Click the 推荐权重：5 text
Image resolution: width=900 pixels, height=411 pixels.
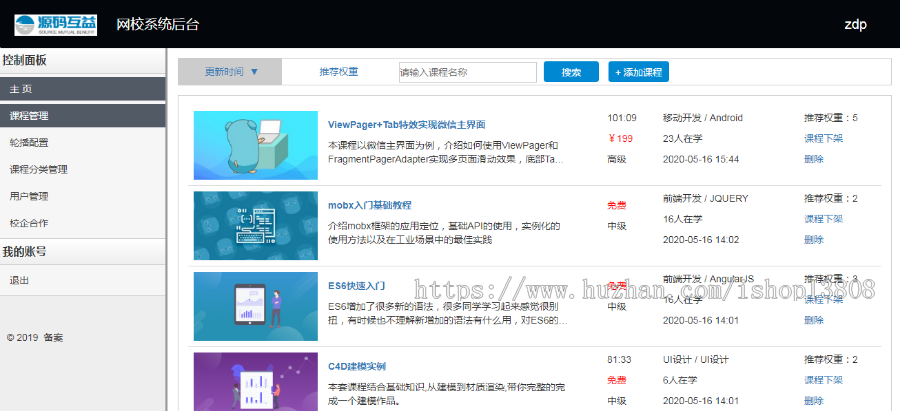pos(831,118)
